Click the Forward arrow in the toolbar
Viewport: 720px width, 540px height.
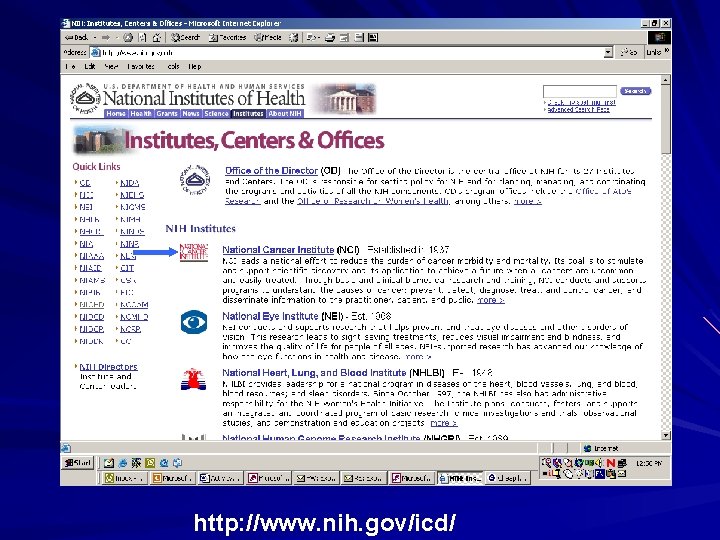tap(106, 38)
